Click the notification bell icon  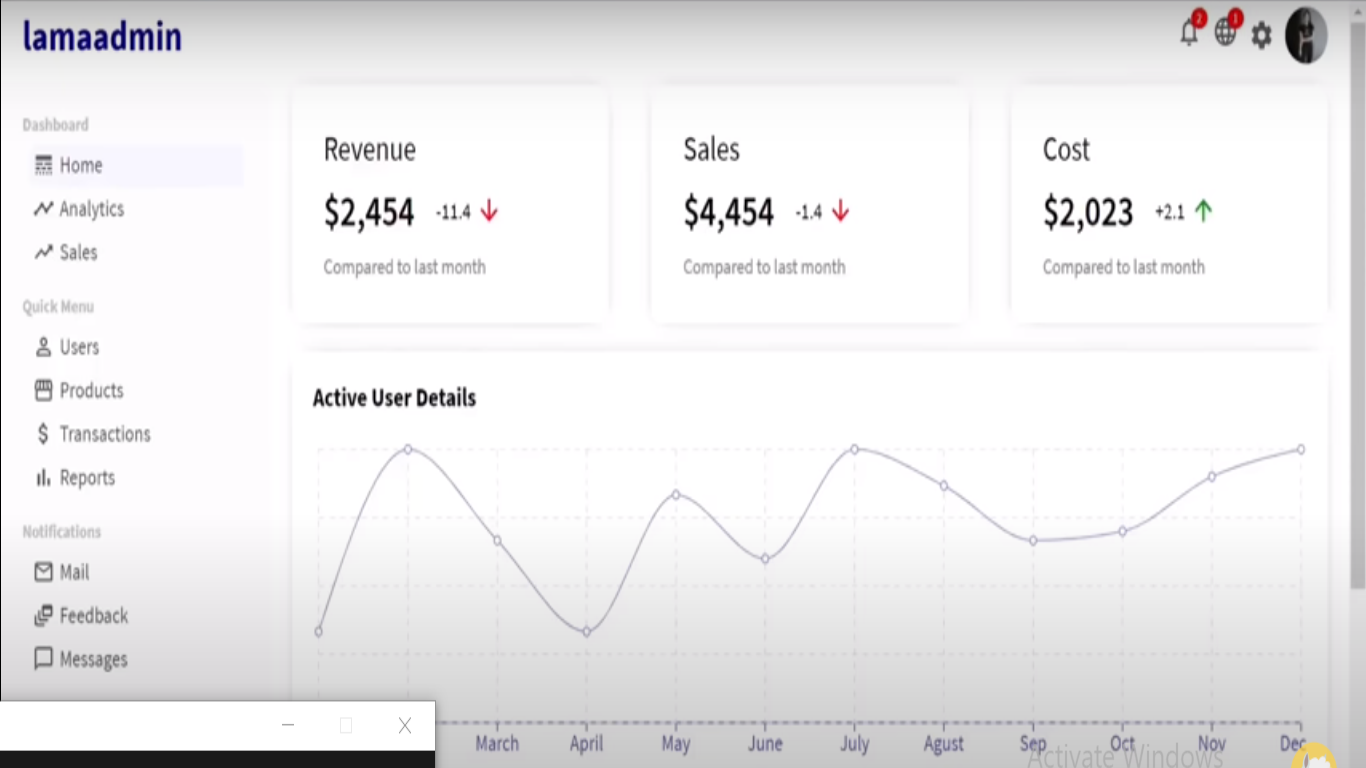pos(1189,34)
